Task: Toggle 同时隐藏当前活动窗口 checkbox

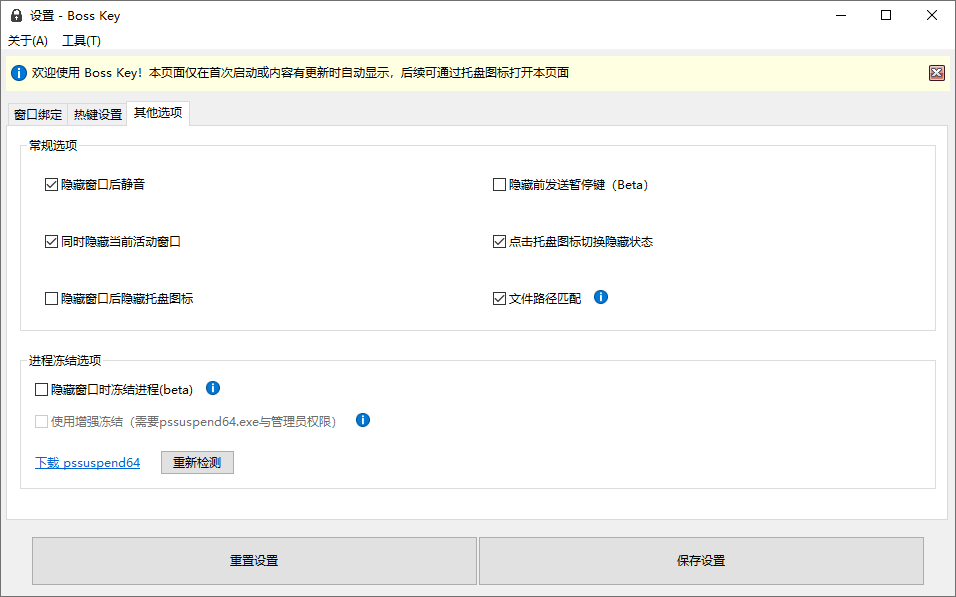Action: [51, 242]
